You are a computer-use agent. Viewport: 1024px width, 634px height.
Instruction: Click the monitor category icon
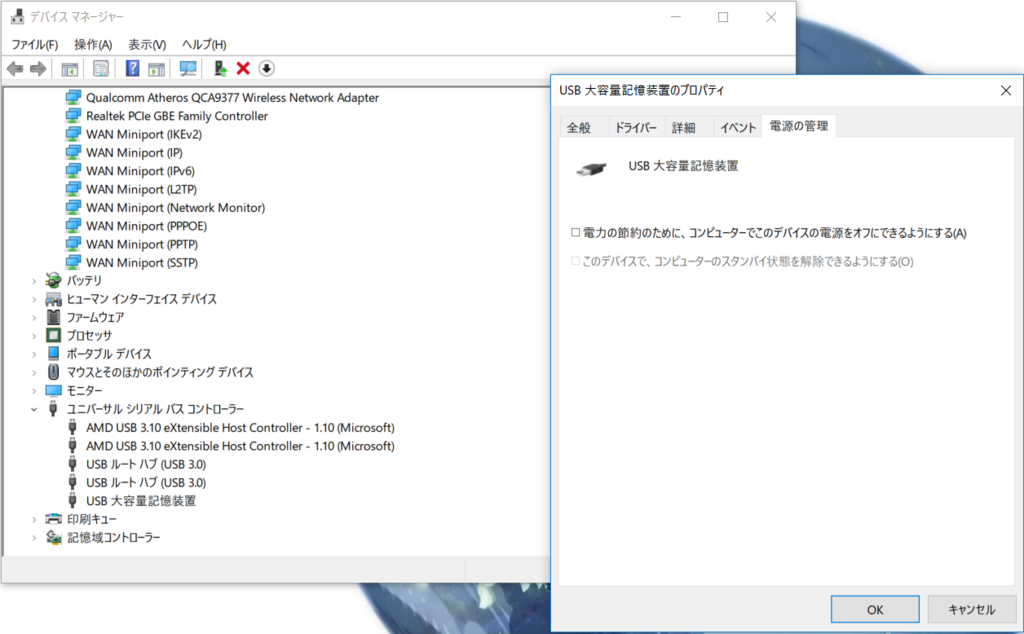pyautogui.click(x=53, y=390)
